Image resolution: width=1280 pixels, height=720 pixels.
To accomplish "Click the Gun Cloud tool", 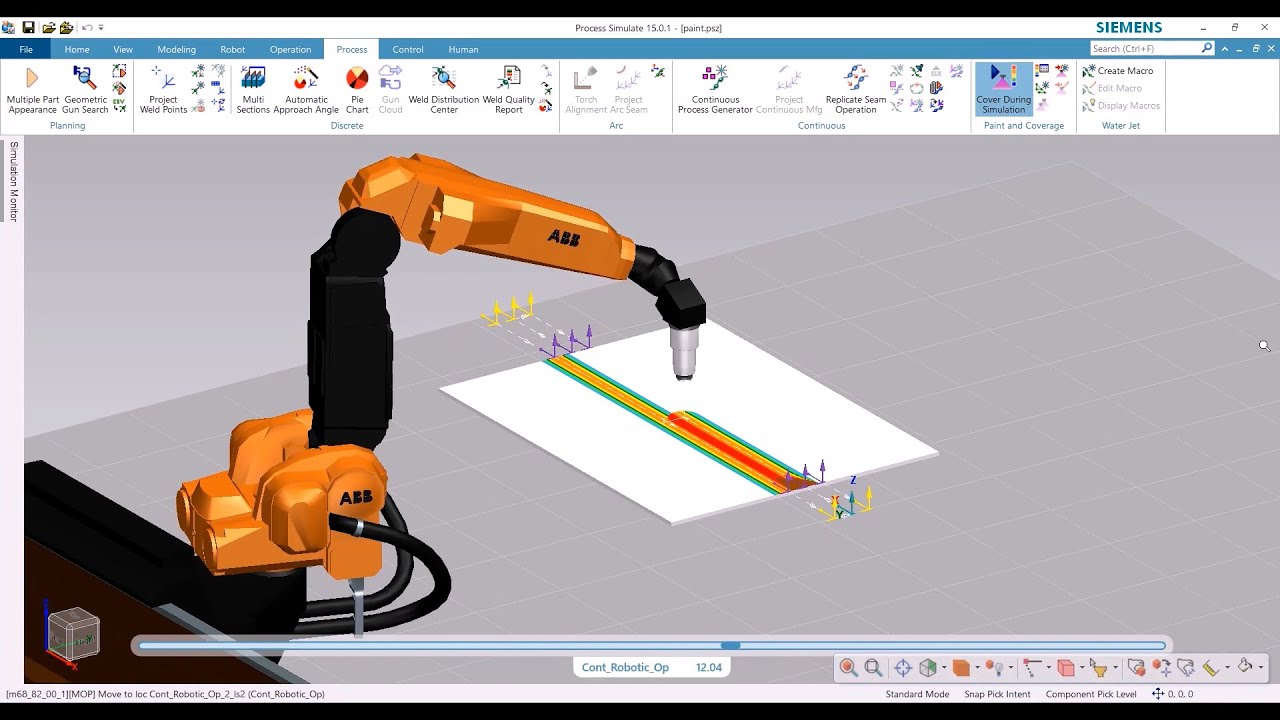I will tap(390, 90).
